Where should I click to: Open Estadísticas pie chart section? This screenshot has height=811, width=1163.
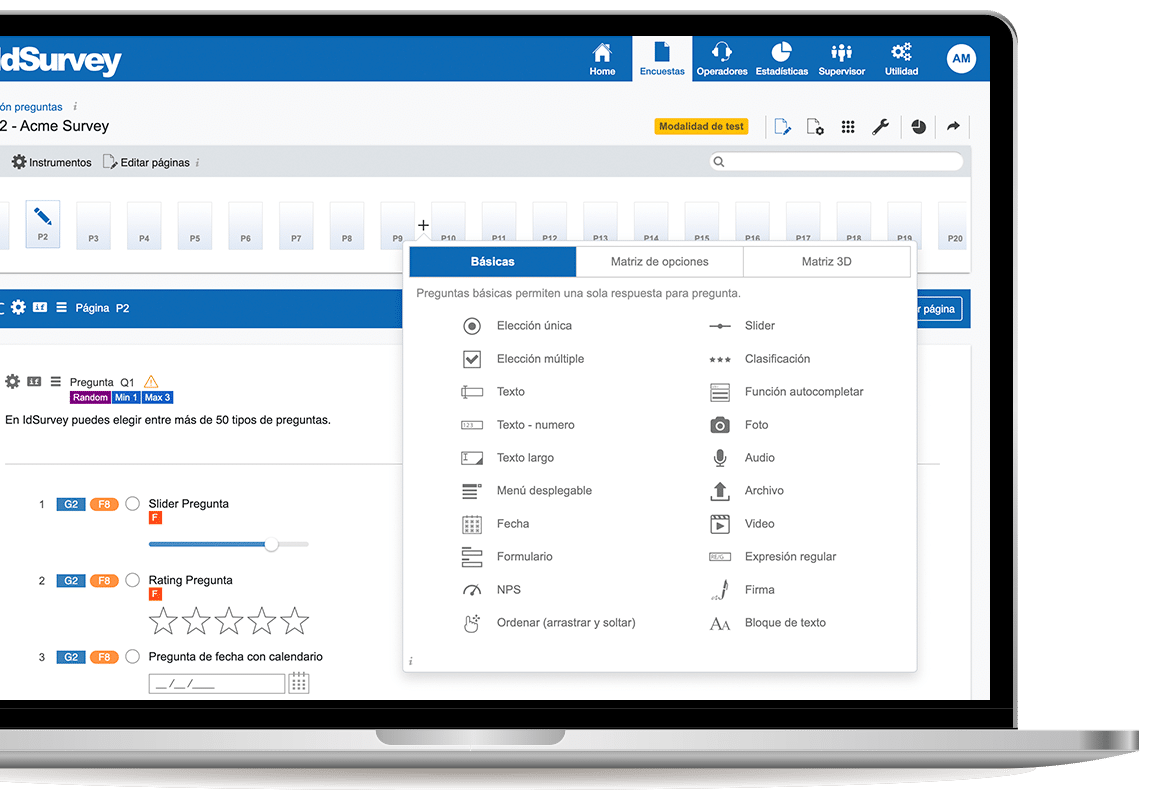point(781,59)
